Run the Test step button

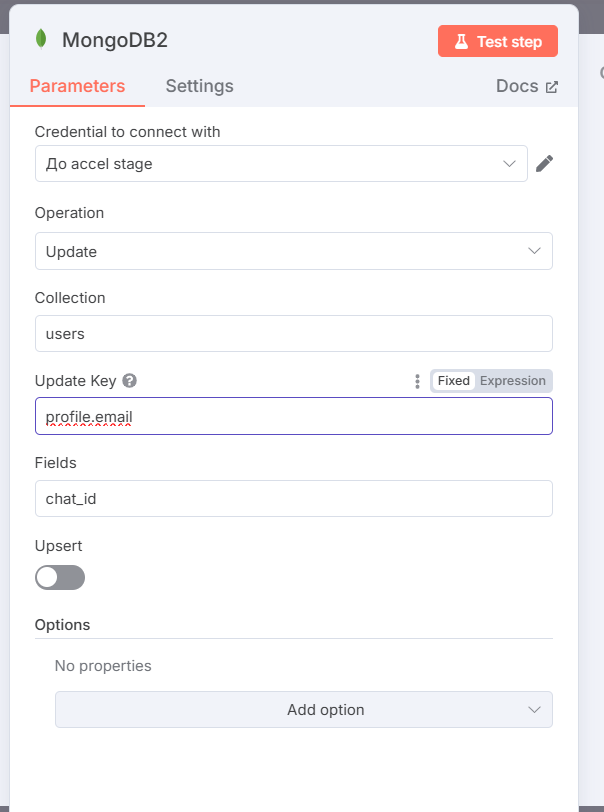498,41
